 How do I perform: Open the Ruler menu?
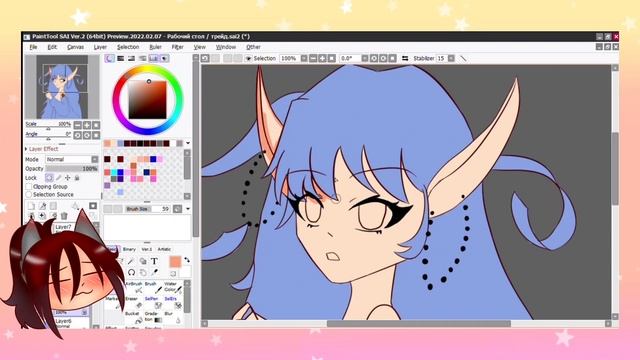click(x=156, y=47)
